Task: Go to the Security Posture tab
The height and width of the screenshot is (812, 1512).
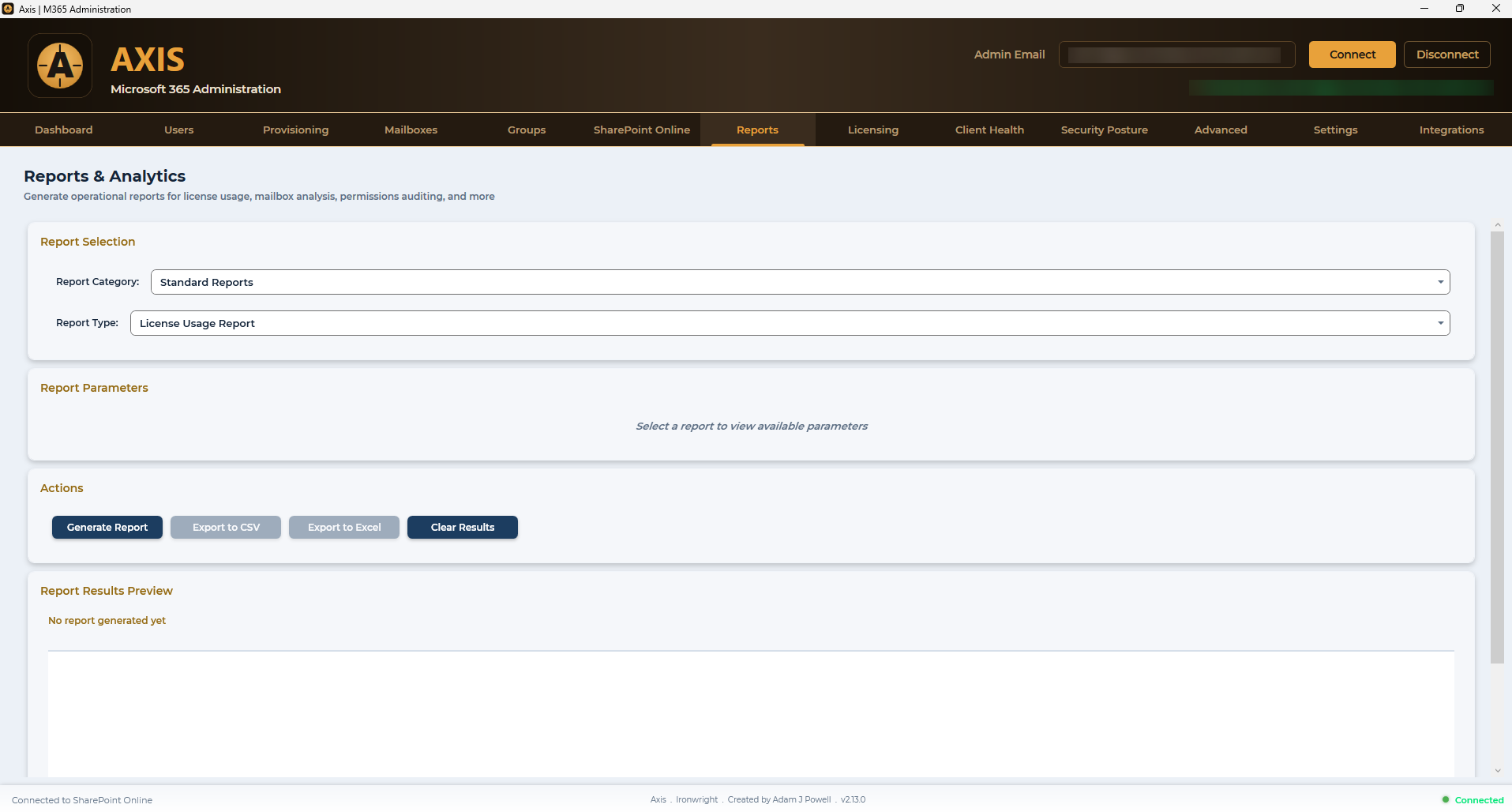Action: (1105, 130)
